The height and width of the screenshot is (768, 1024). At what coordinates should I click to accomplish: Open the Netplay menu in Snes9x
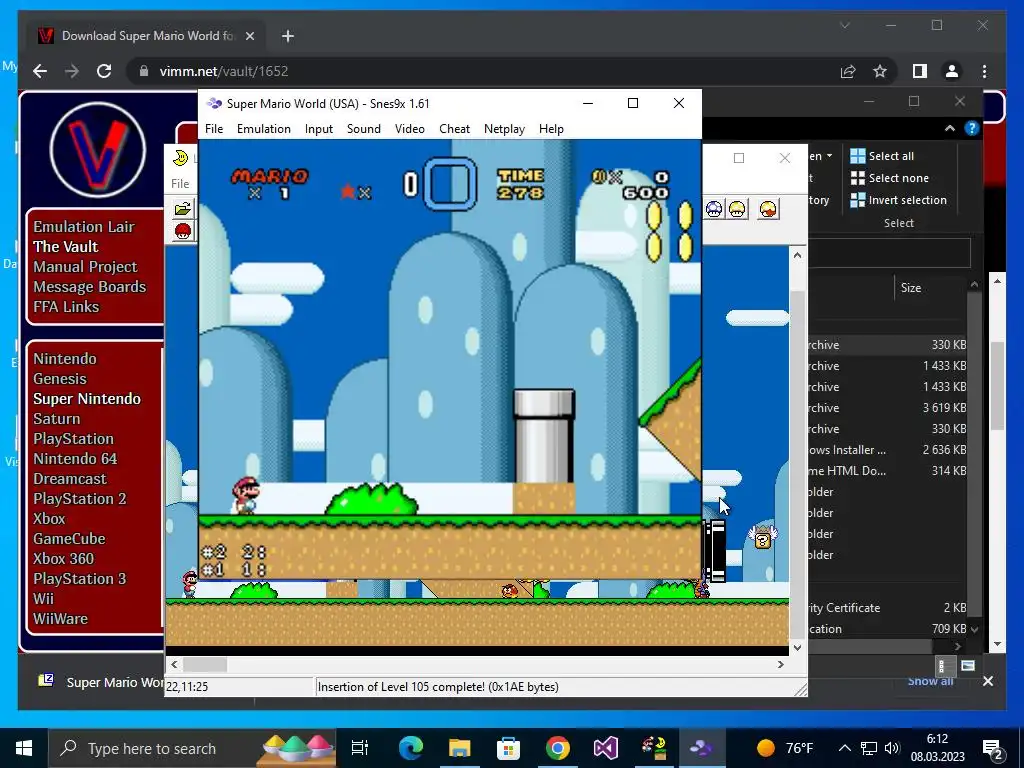[x=504, y=129]
